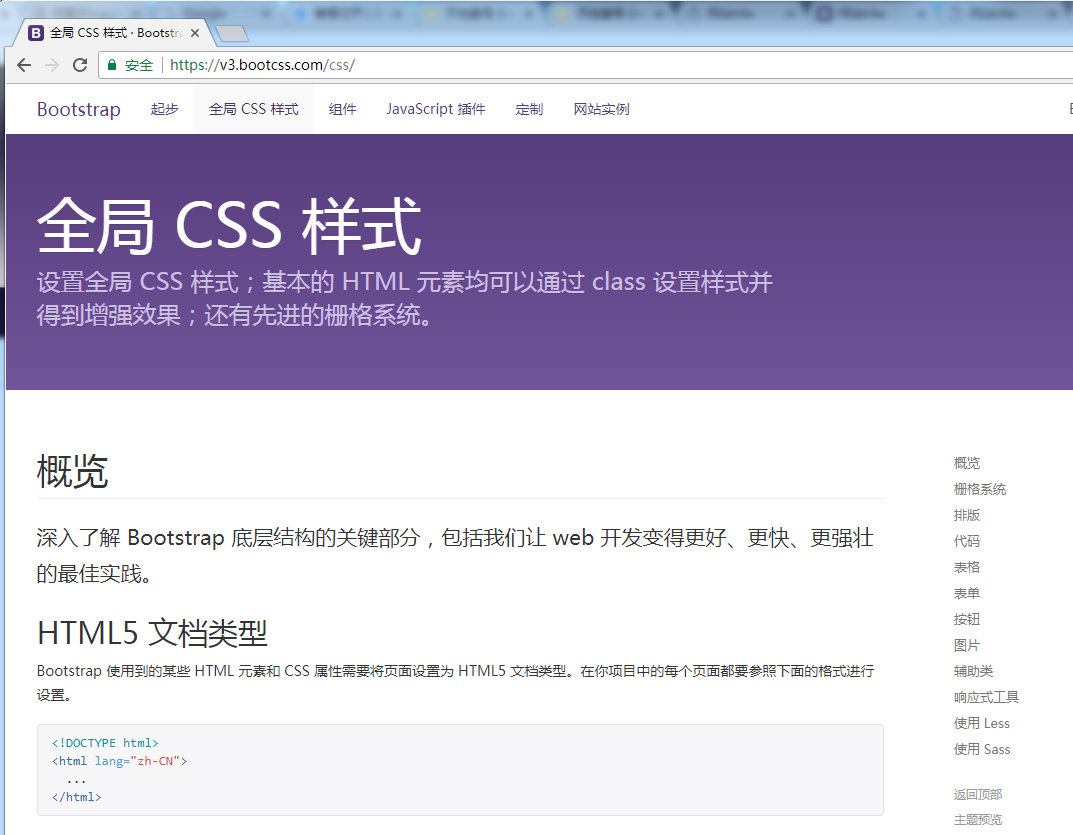The image size is (1073, 835).
Task: Click the 返回顶部 link
Action: (x=977, y=794)
